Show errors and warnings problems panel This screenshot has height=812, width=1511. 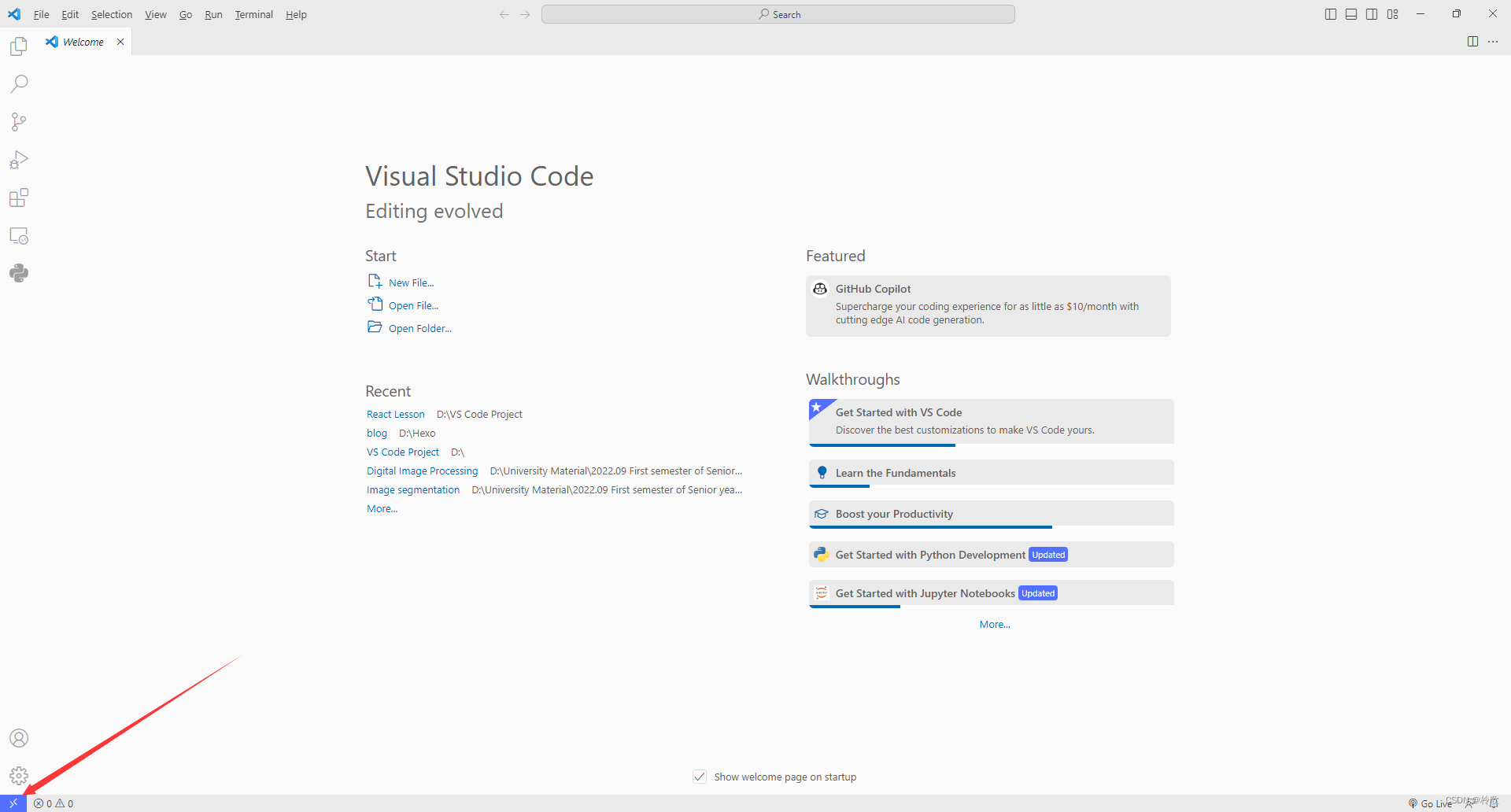(54, 803)
